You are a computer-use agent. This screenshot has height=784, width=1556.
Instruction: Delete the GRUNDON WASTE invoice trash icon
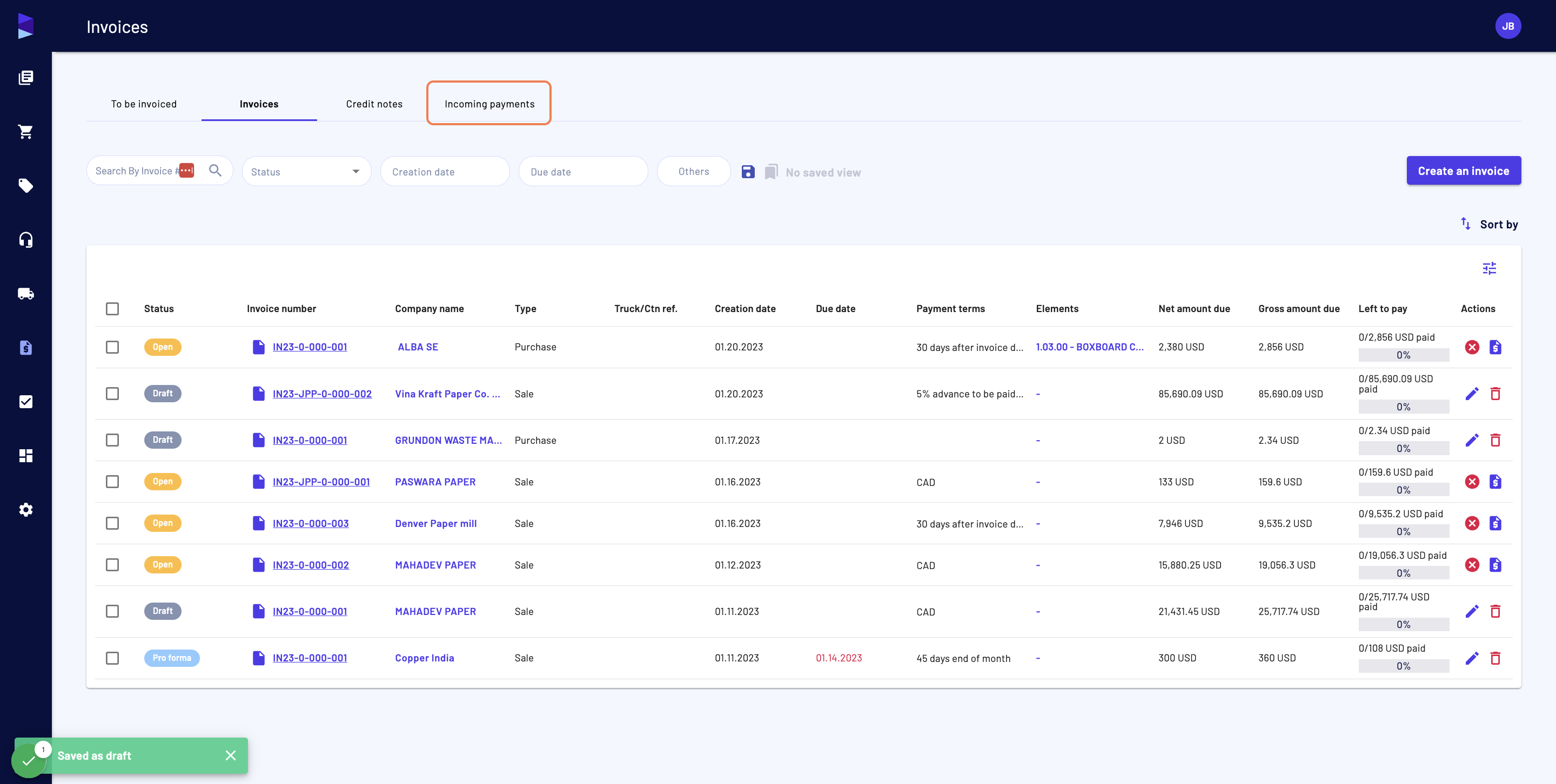click(x=1495, y=440)
